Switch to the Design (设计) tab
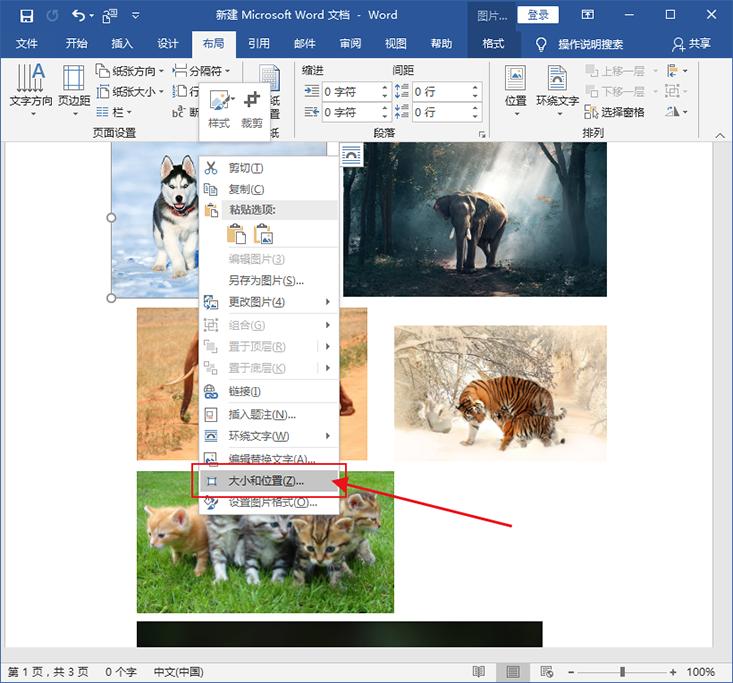The height and width of the screenshot is (683, 733). click(168, 44)
